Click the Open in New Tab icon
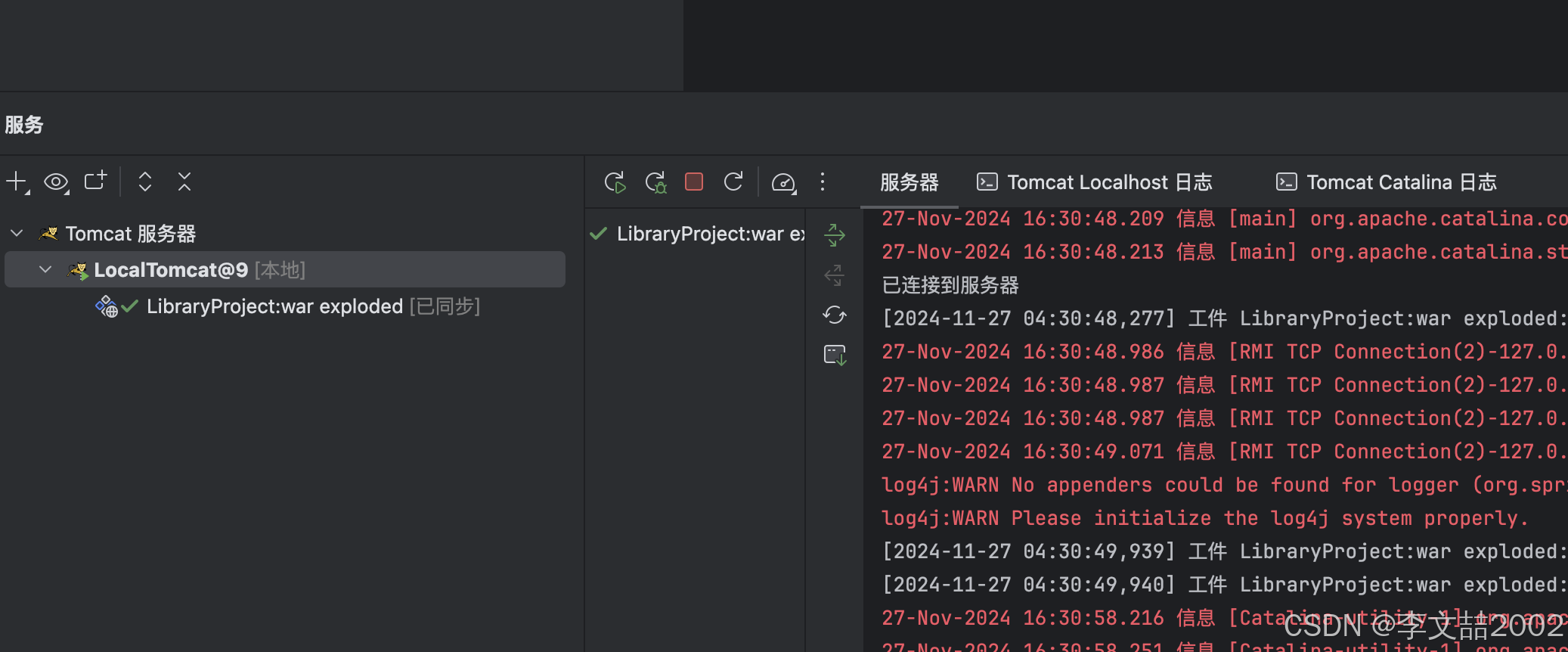The width and height of the screenshot is (1568, 652). coord(95,182)
